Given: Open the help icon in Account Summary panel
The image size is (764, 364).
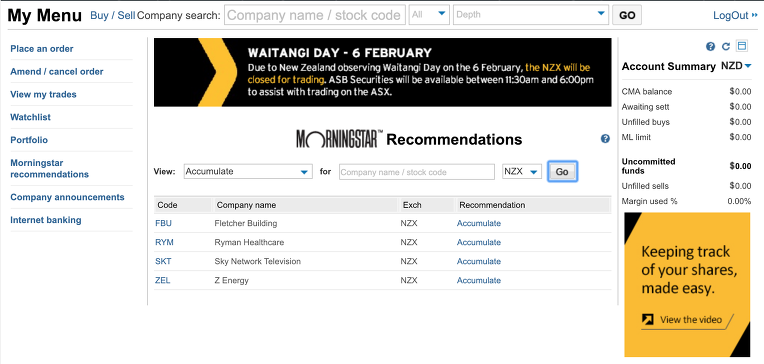Looking at the screenshot, I should pos(710,47).
